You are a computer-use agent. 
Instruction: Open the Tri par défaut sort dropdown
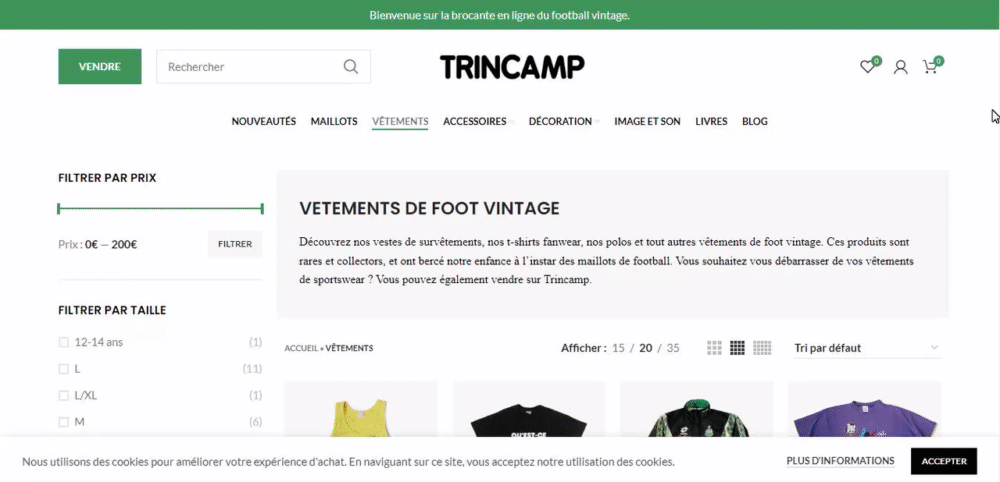click(867, 348)
